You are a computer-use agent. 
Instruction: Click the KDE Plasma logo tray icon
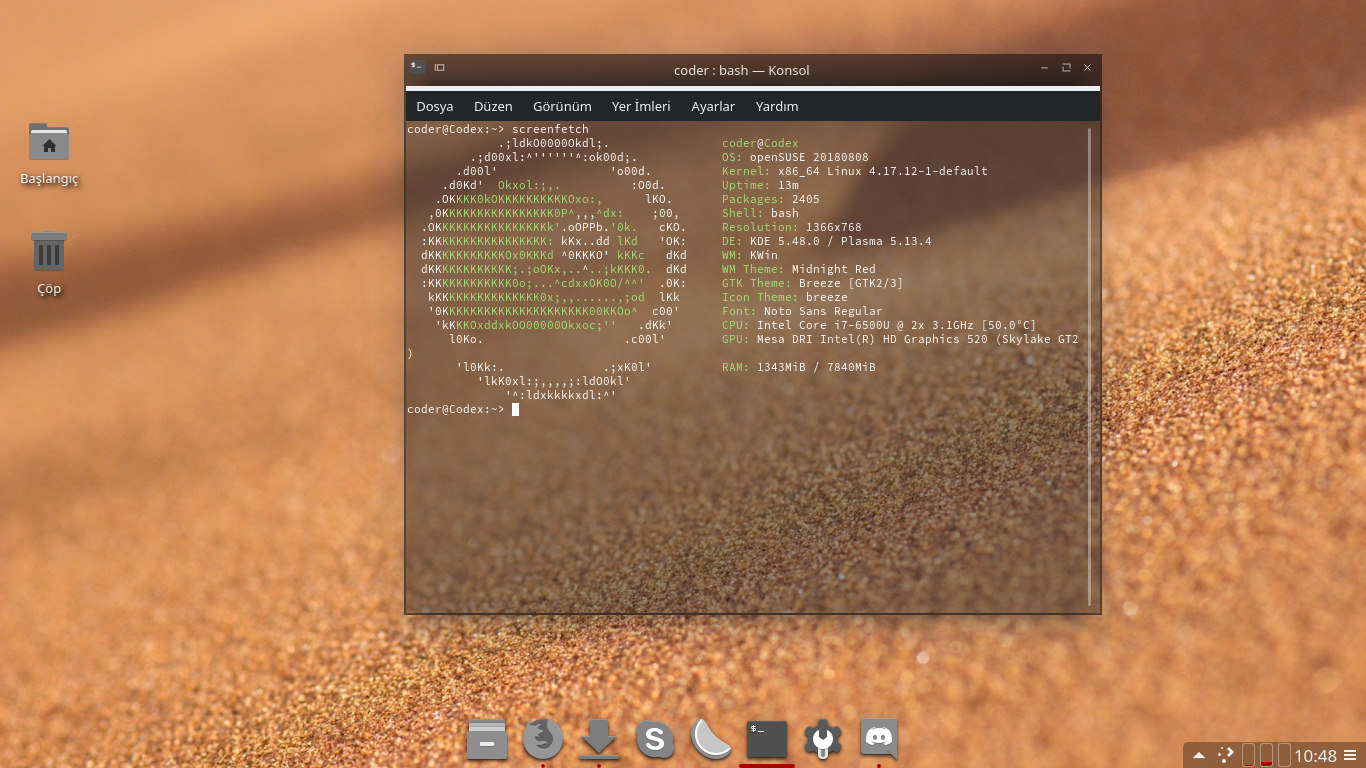pos(1225,755)
